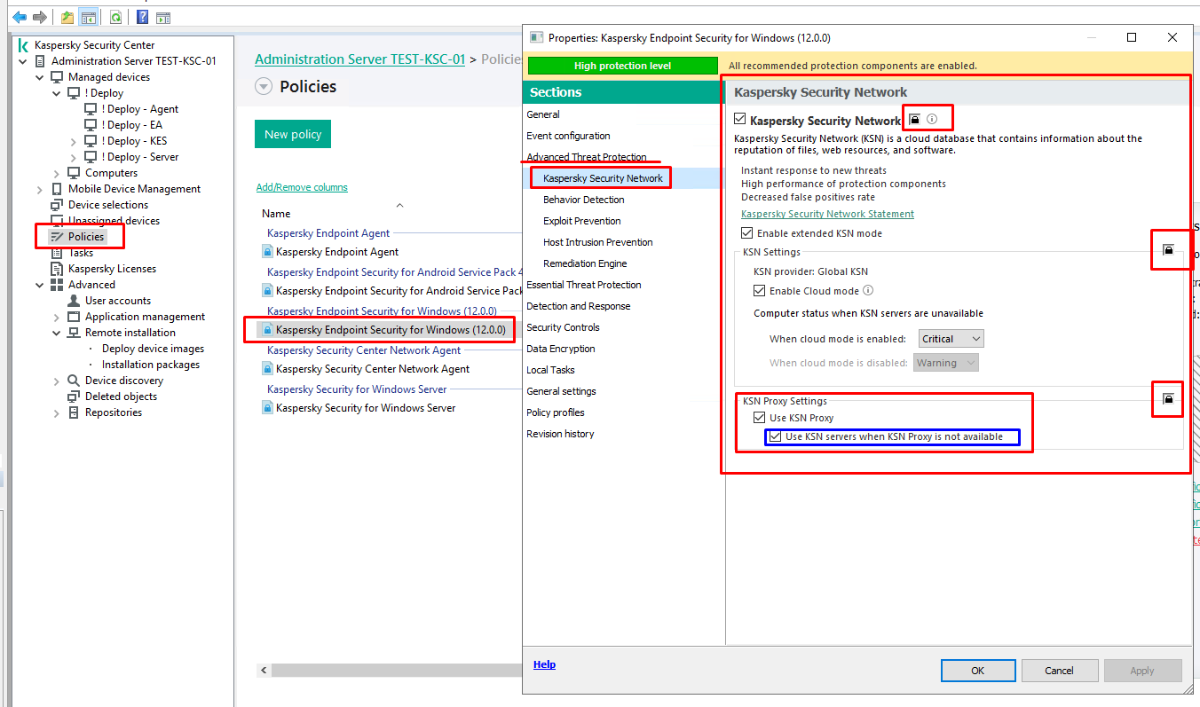Expand the Application management node
The height and width of the screenshot is (707, 1200).
[x=58, y=317]
